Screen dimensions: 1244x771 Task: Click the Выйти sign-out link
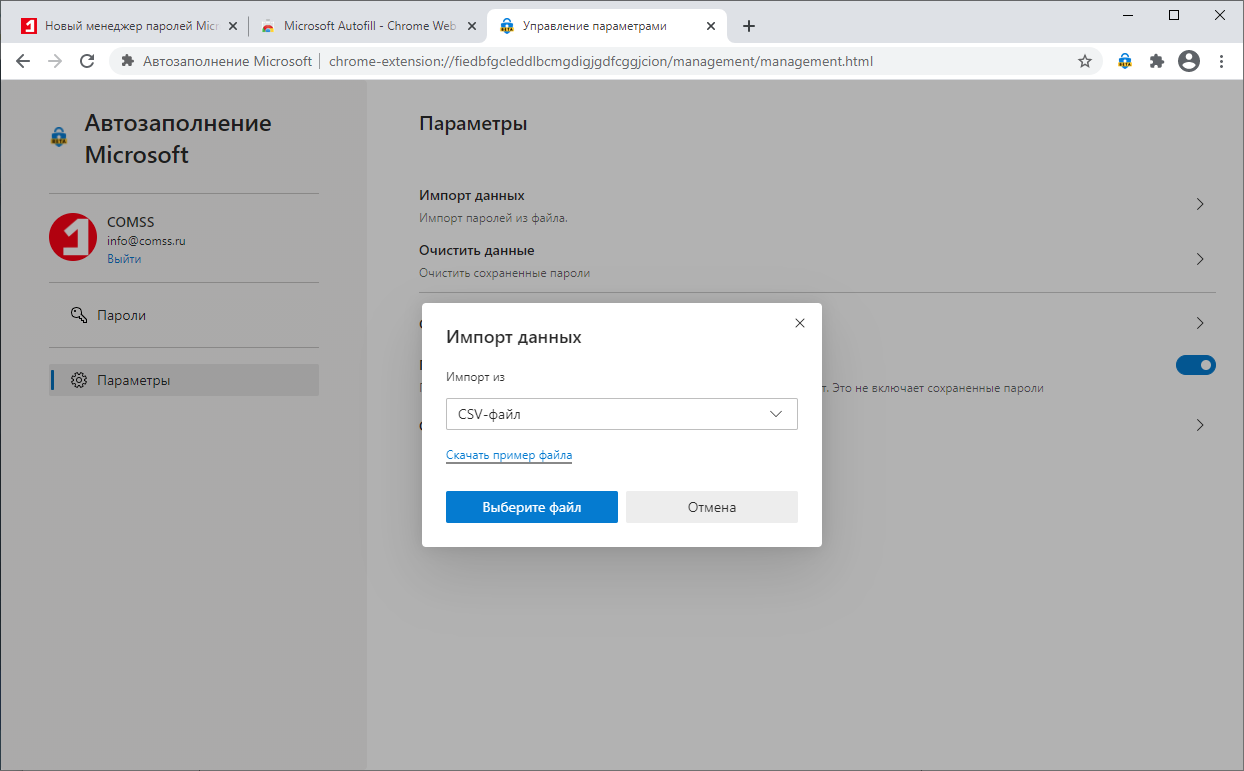[124, 259]
